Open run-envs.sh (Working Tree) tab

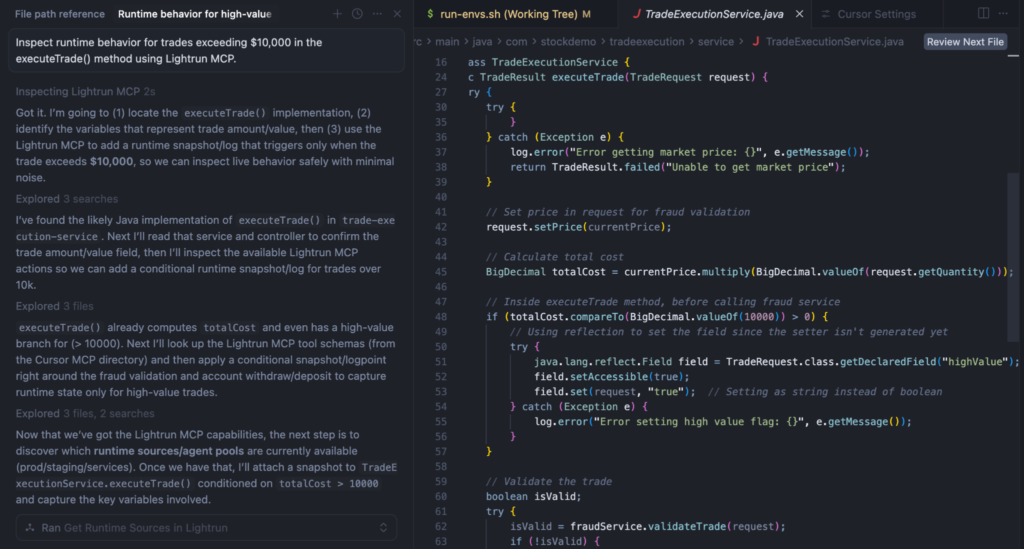pyautogui.click(x=509, y=14)
